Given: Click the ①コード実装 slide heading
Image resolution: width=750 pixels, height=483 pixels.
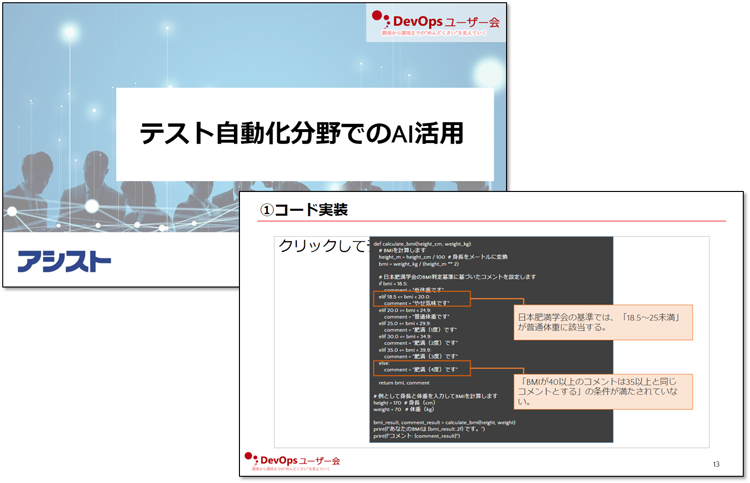Looking at the screenshot, I should pos(305,210).
